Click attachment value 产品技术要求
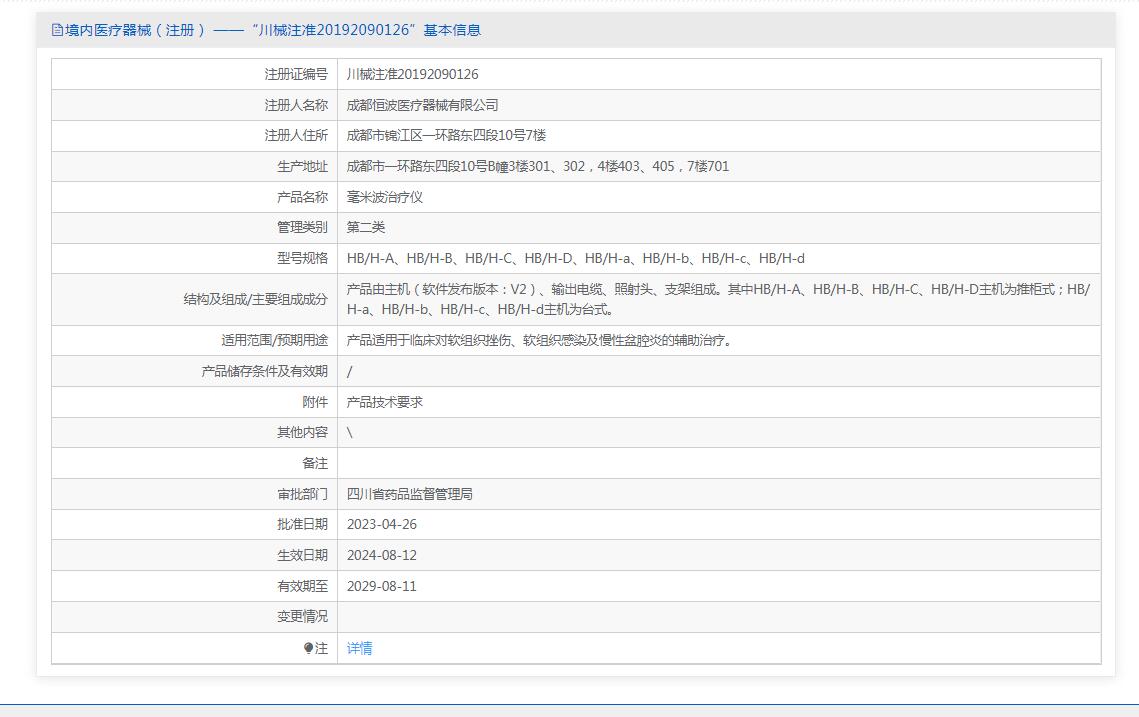 (x=385, y=402)
